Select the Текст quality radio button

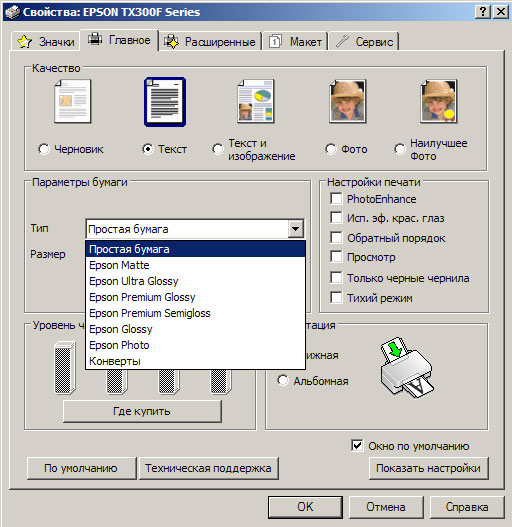(148, 149)
